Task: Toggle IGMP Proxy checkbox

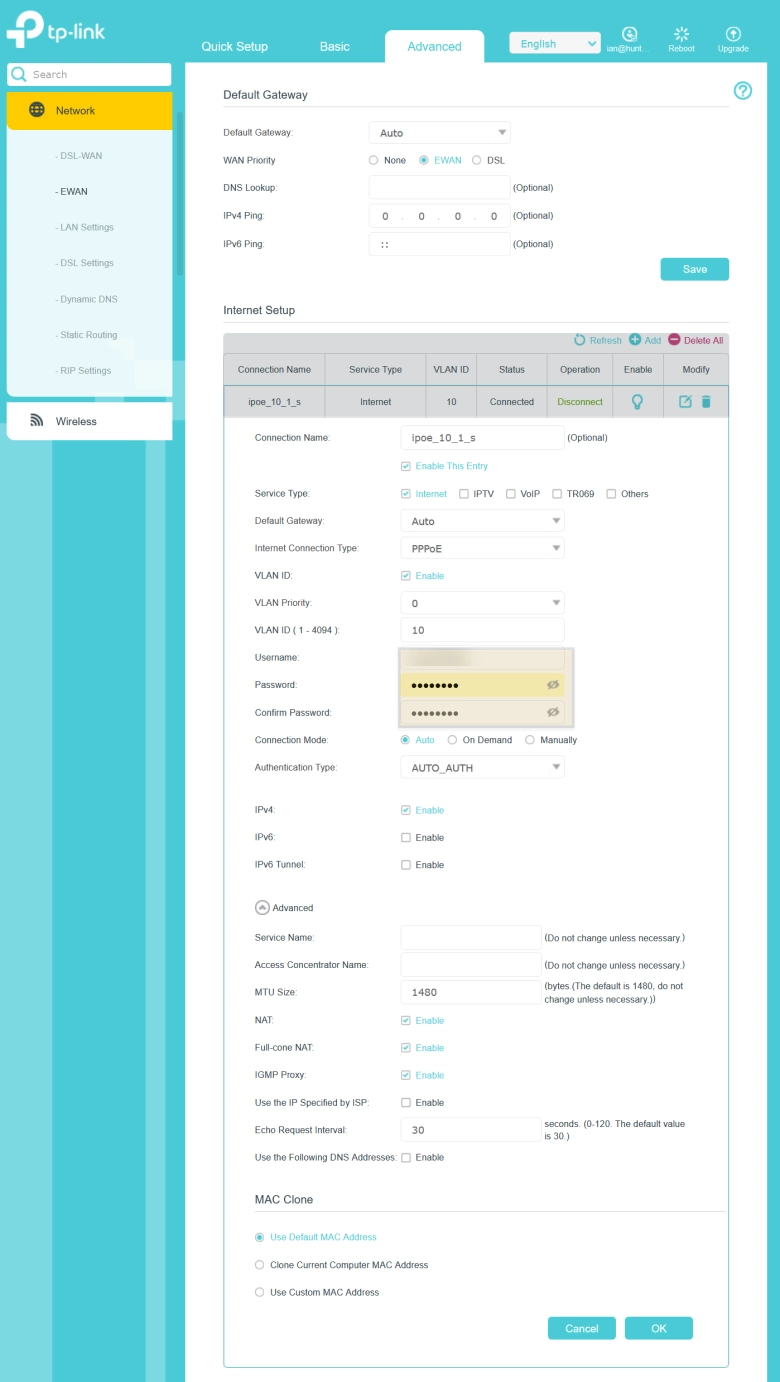Action: coord(406,1075)
